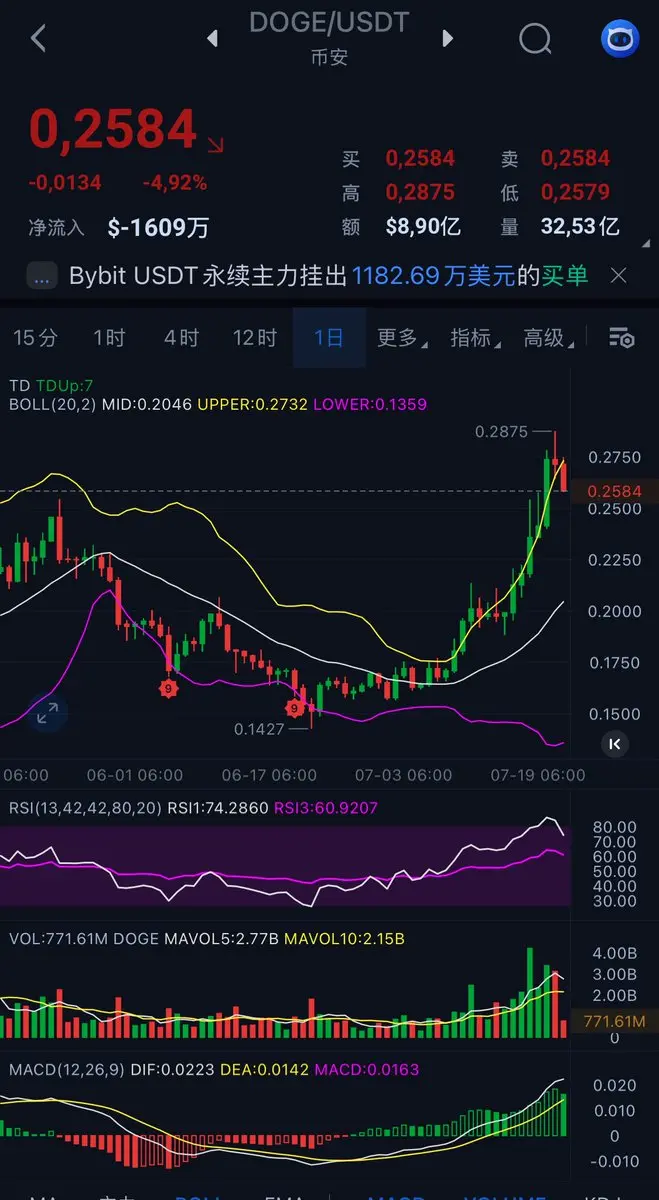
Task: Open the blue robot assistant avatar
Action: (x=619, y=39)
